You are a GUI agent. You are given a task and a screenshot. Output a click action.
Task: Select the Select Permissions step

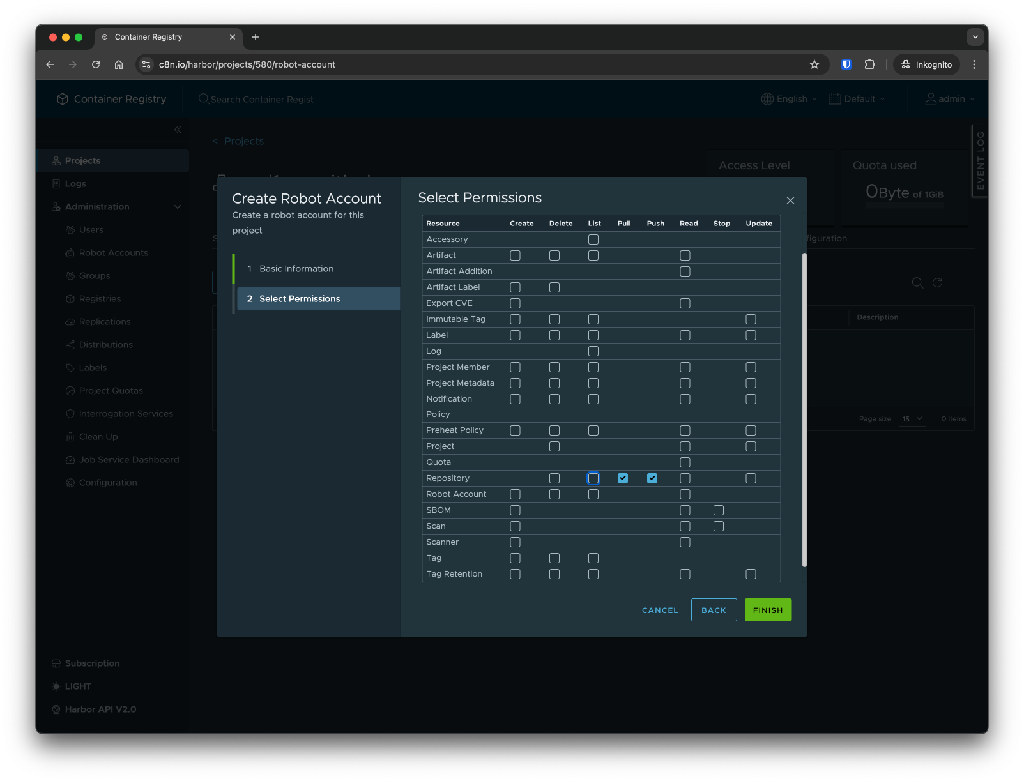(x=319, y=298)
